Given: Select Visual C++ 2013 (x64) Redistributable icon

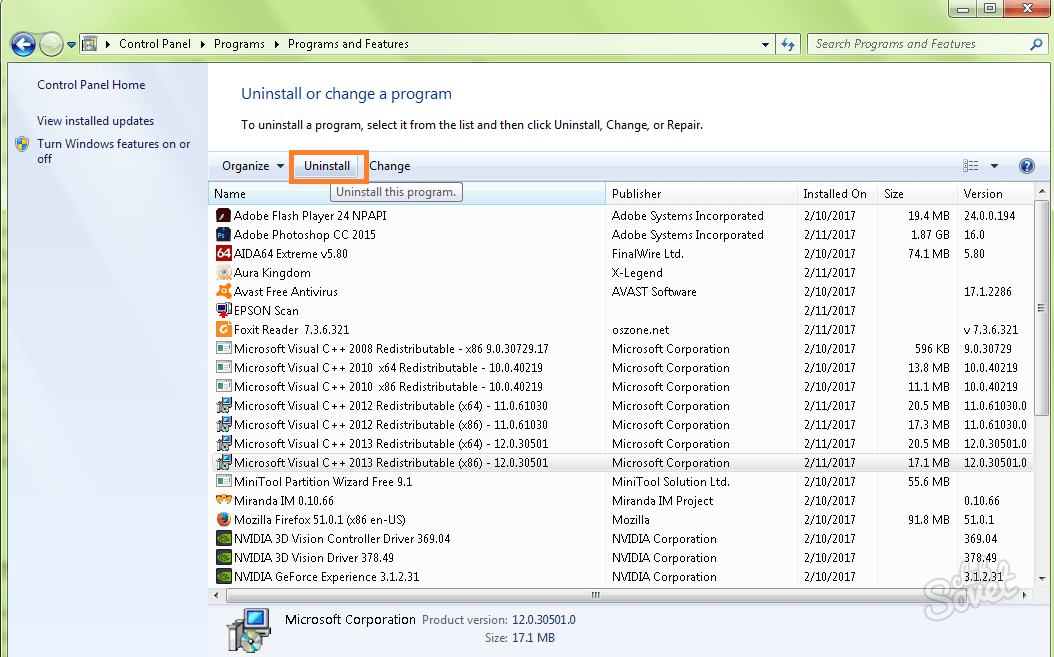Looking at the screenshot, I should click(223, 443).
